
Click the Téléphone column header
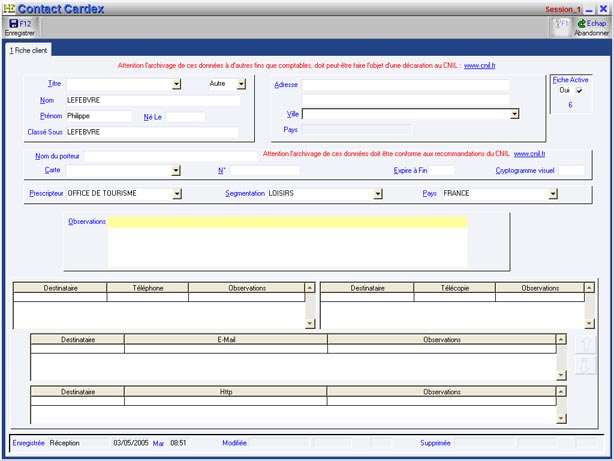coord(148,288)
